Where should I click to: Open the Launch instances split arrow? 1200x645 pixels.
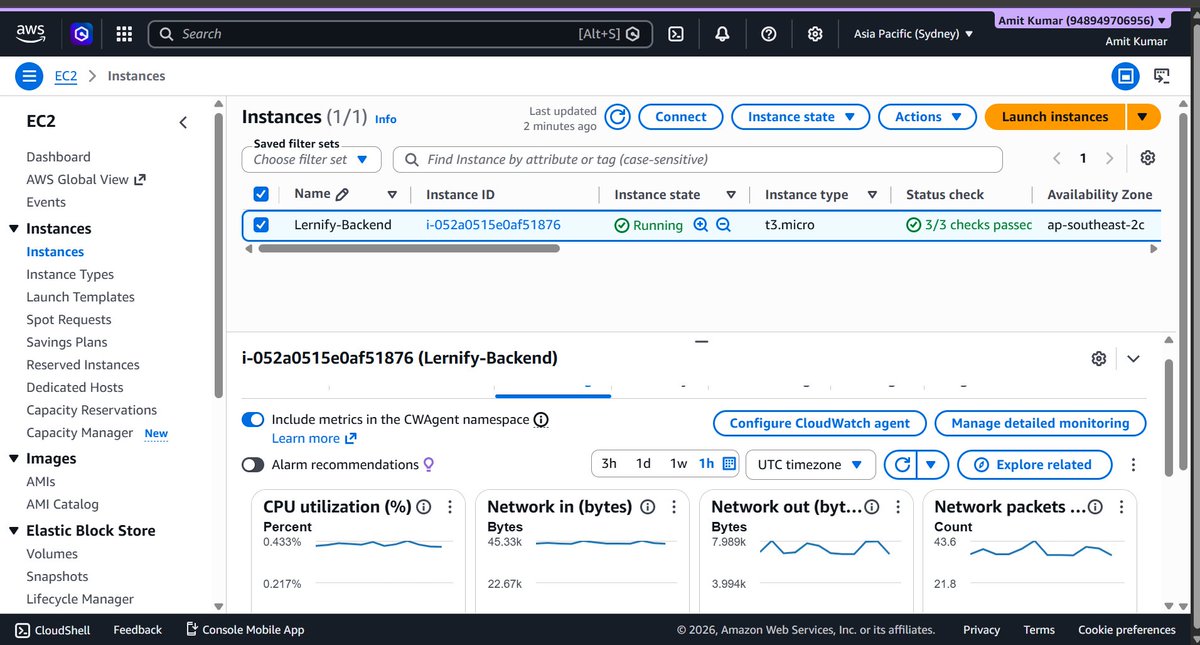pyautogui.click(x=1143, y=117)
